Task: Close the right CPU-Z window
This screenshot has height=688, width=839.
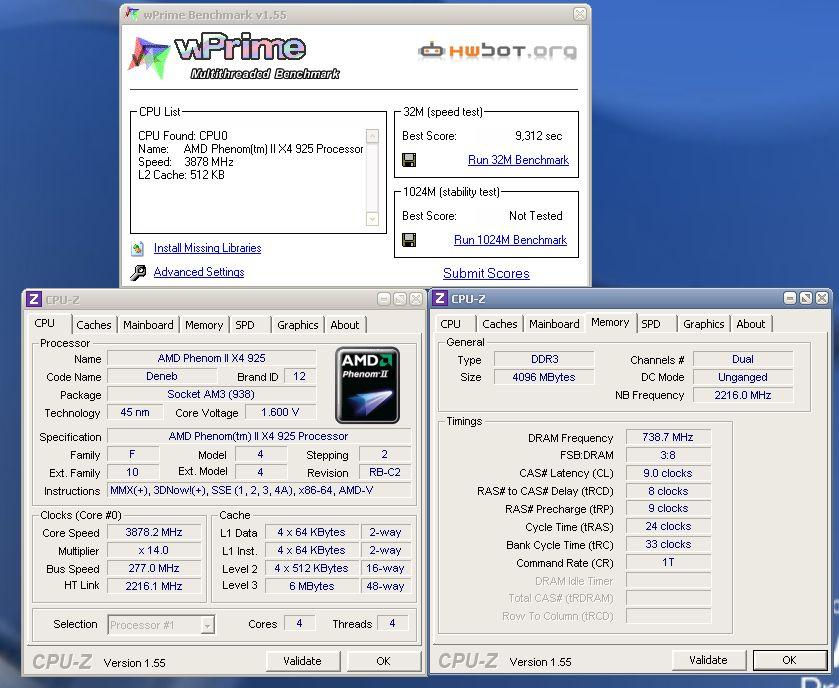Action: pyautogui.click(x=822, y=298)
